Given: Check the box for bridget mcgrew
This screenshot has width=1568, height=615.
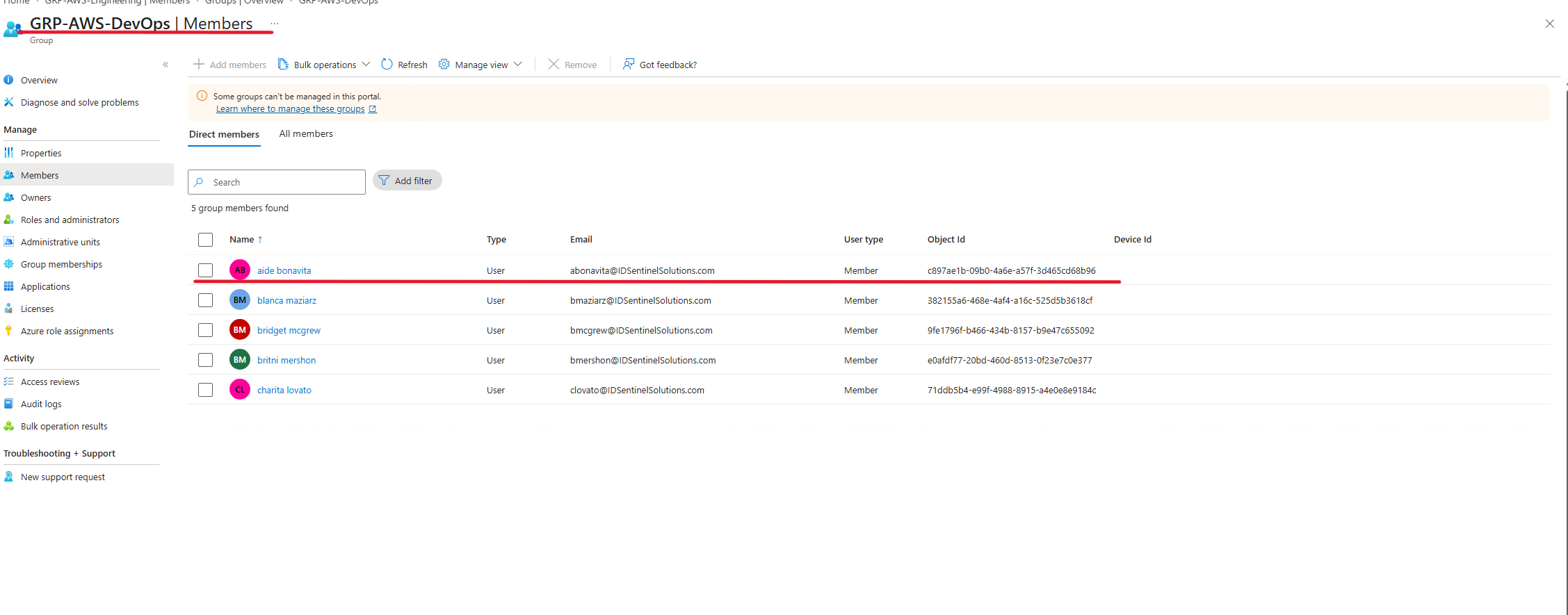Looking at the screenshot, I should [x=205, y=330].
